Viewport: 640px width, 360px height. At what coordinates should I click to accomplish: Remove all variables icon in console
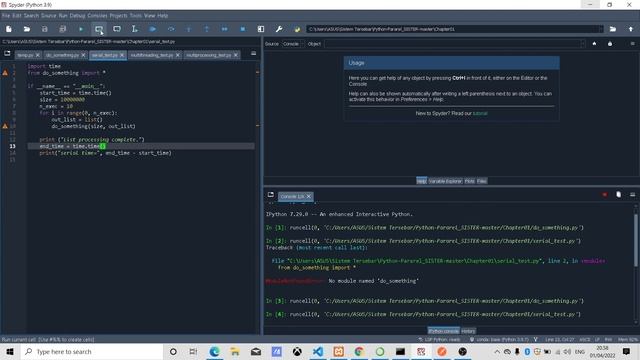click(618, 195)
